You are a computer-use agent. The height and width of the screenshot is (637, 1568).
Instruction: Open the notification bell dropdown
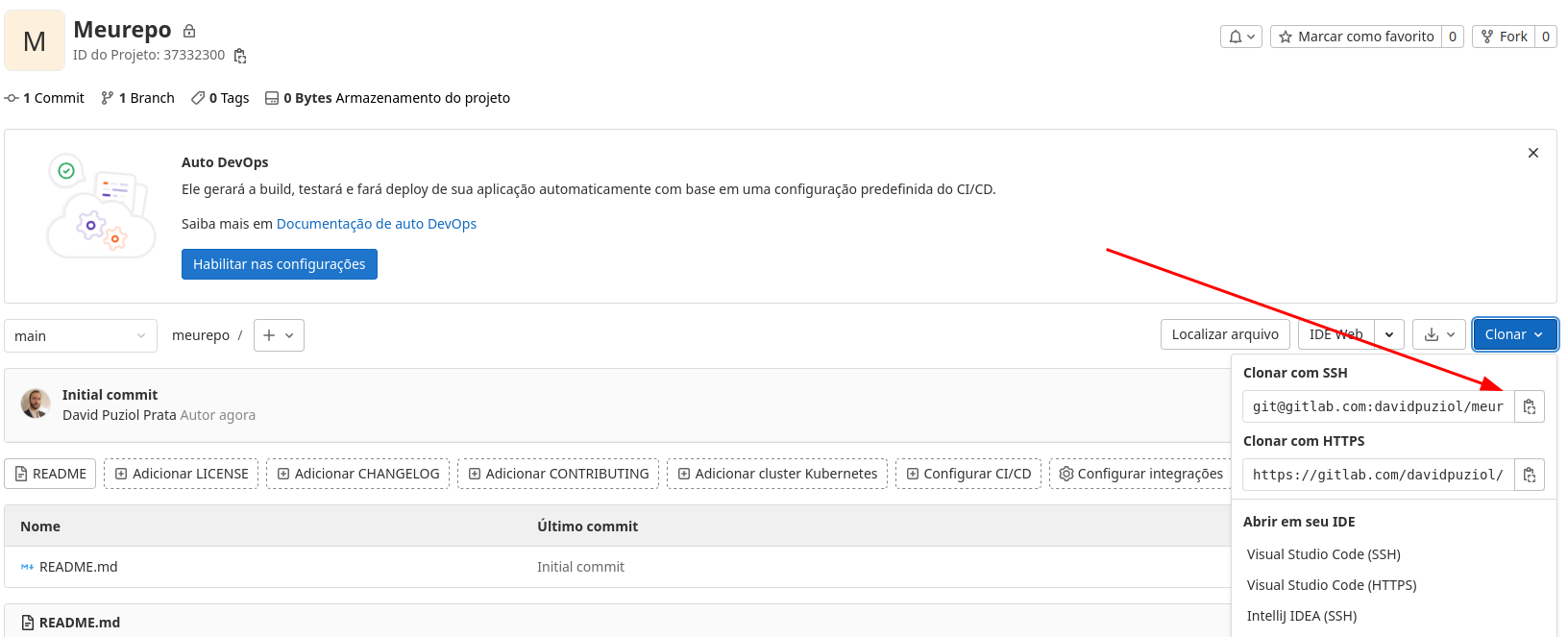tap(1240, 37)
